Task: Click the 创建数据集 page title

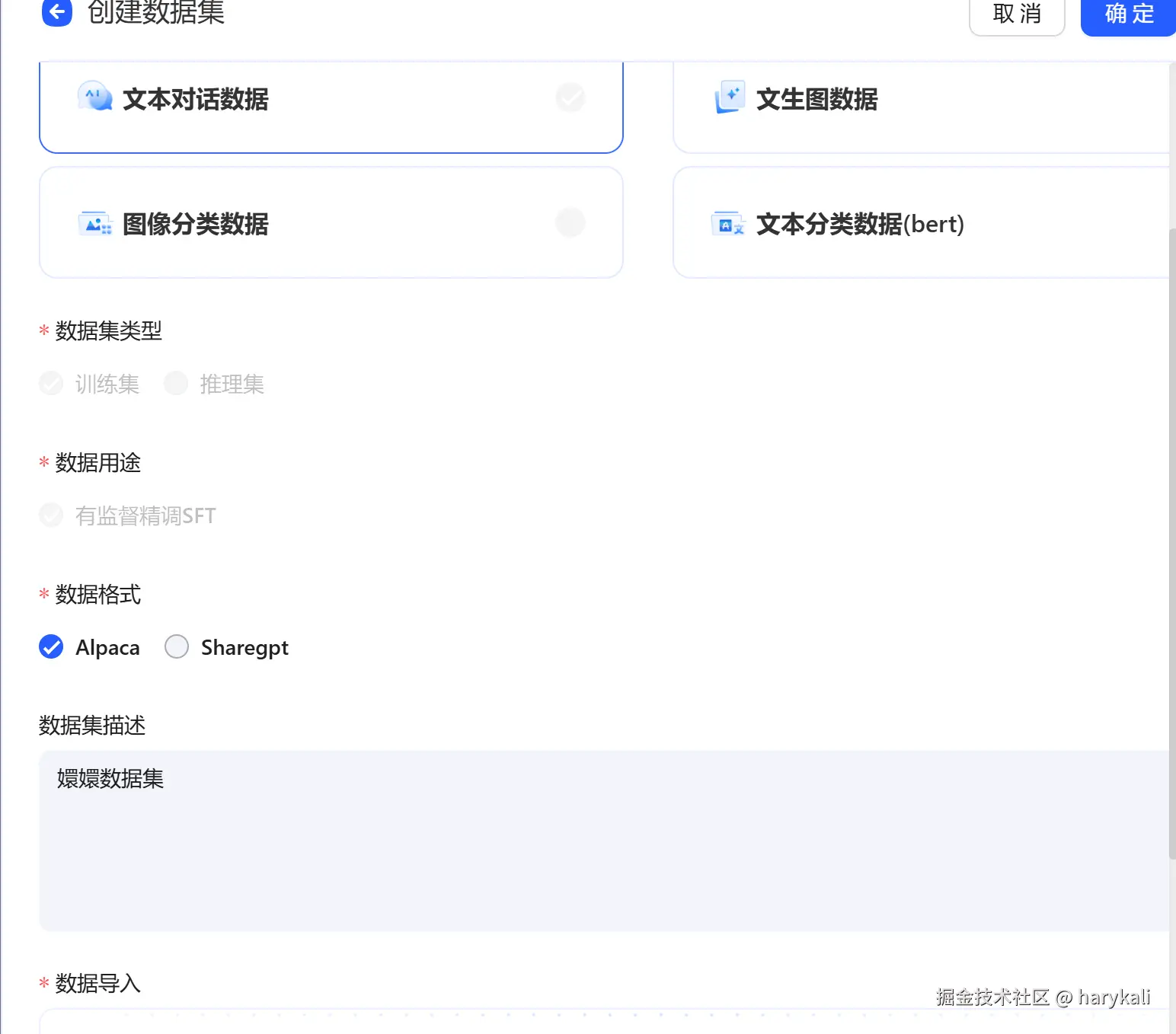Action: (156, 12)
